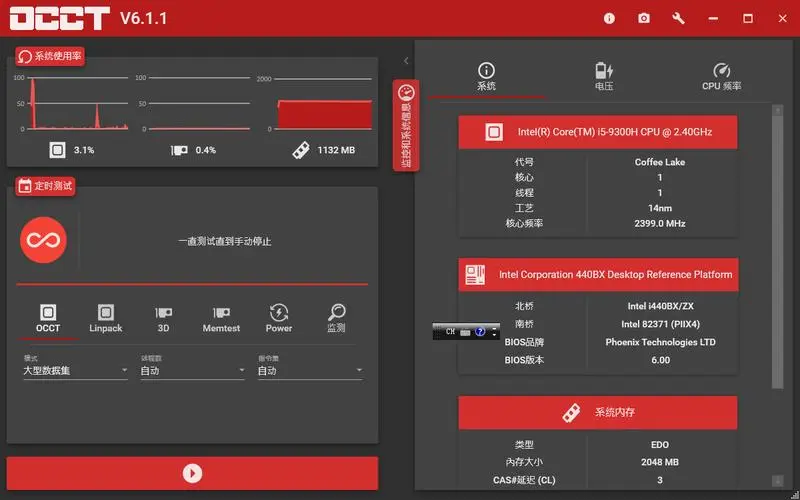
Task: Open the About info icon in title bar
Action: [609, 19]
